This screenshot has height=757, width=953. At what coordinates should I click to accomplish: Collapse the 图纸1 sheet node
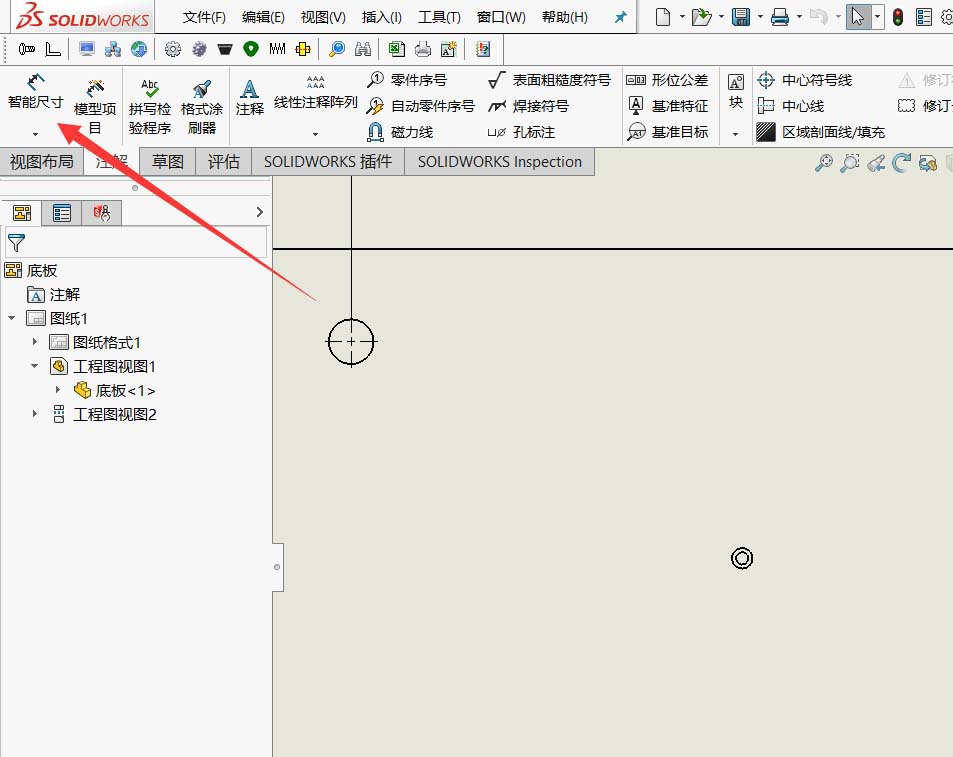[x=12, y=318]
